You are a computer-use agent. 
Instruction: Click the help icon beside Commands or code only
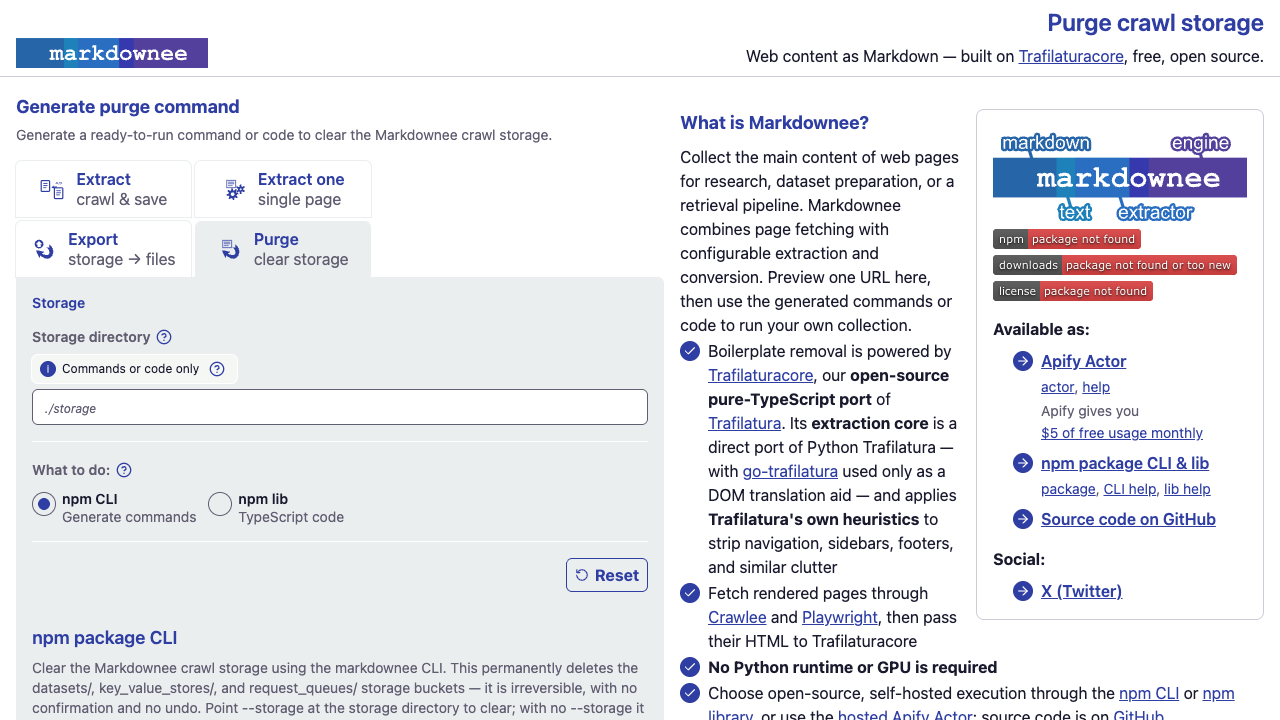pos(217,369)
